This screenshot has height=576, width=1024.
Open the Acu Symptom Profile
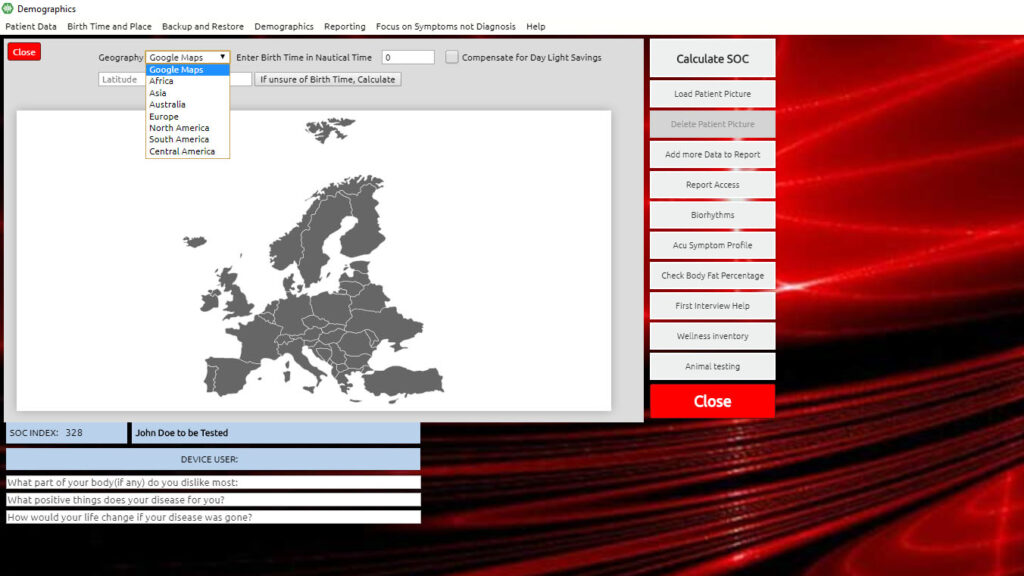(x=712, y=245)
